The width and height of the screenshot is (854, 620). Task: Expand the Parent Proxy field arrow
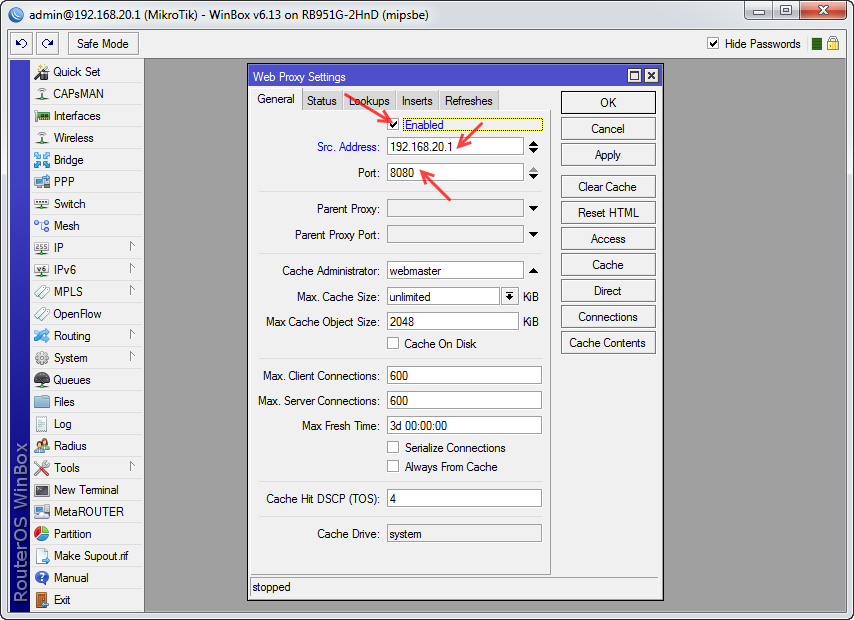pyautogui.click(x=534, y=209)
